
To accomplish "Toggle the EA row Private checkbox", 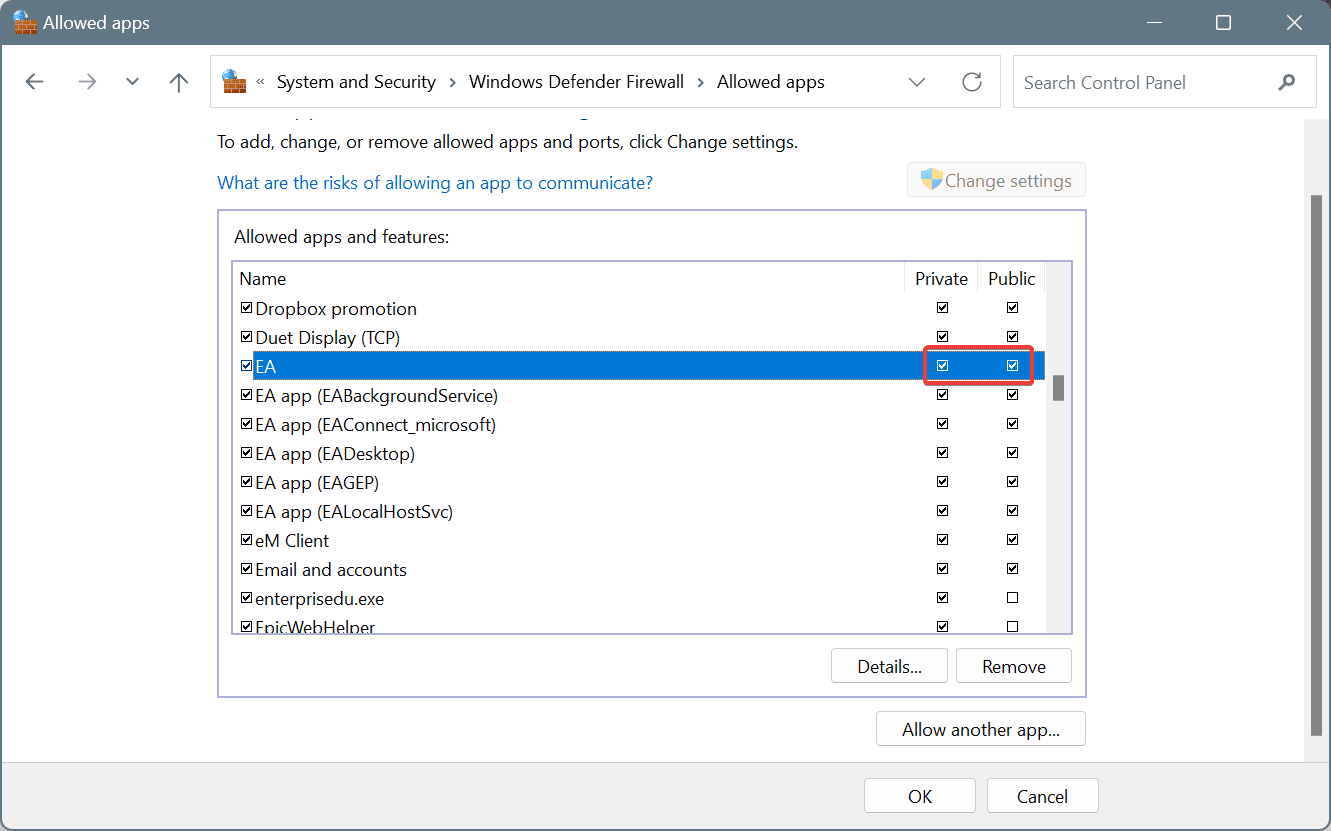I will (942, 366).
